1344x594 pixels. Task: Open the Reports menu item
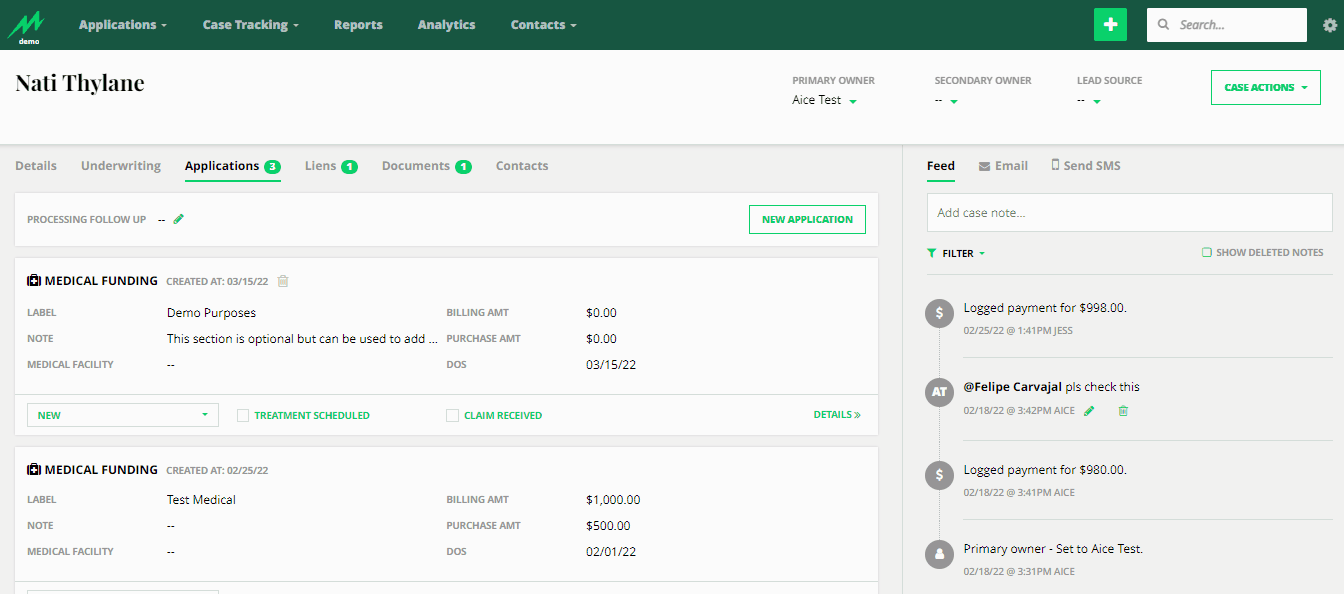click(x=358, y=25)
